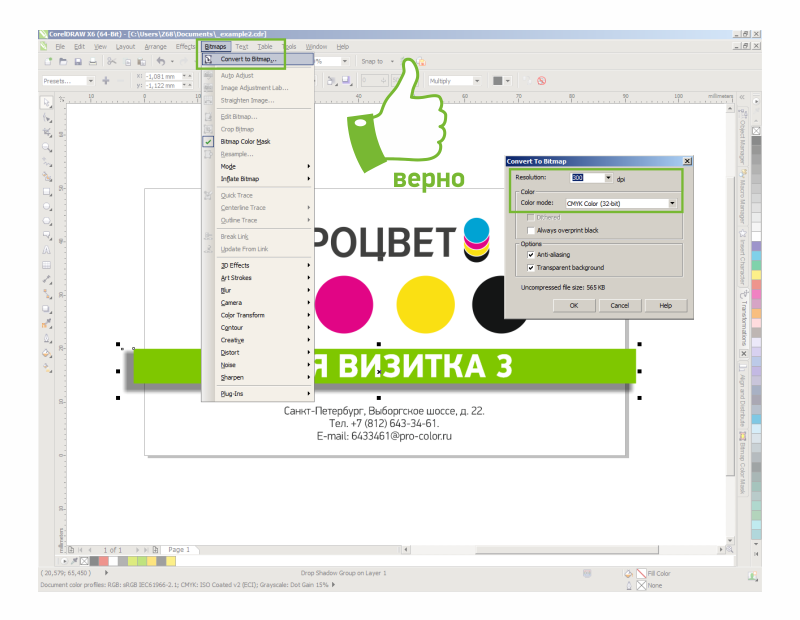Click the Clear Drop Shadow icon
800x620 pixels.
pos(542,81)
